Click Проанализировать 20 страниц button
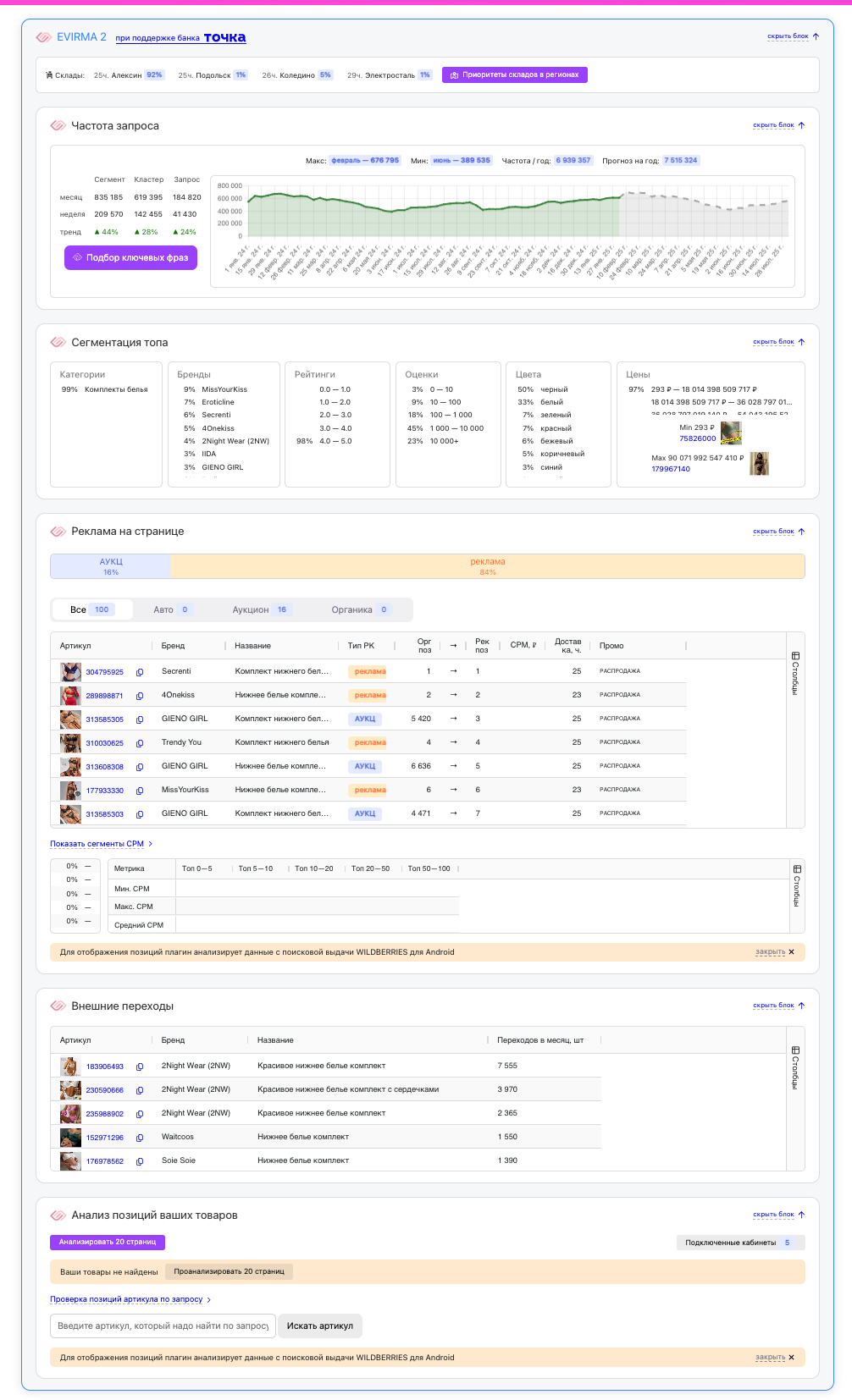Screen dimensions: 852x1400 229,1271
